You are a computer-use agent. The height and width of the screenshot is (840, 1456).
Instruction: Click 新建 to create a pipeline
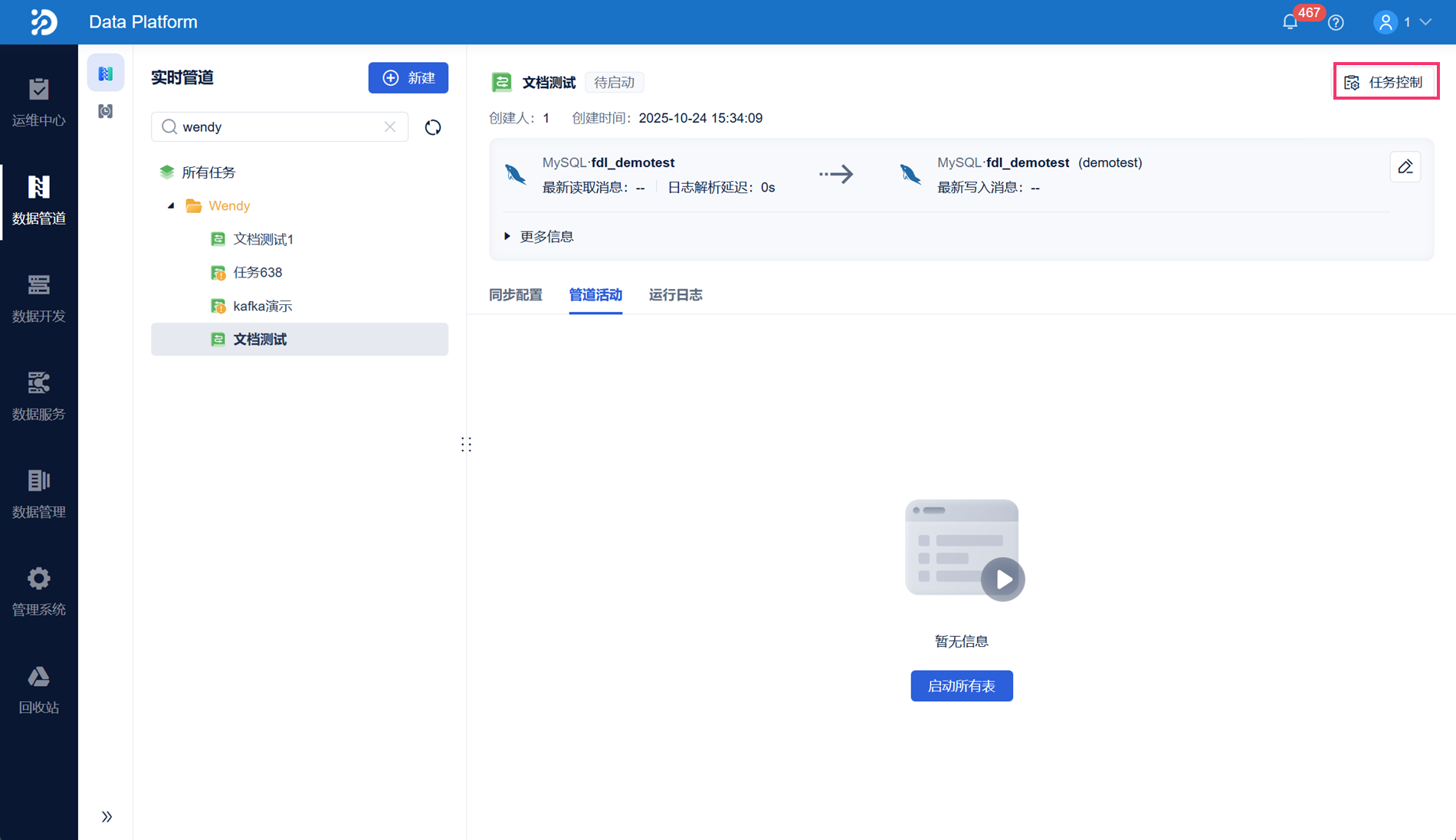[x=408, y=77]
